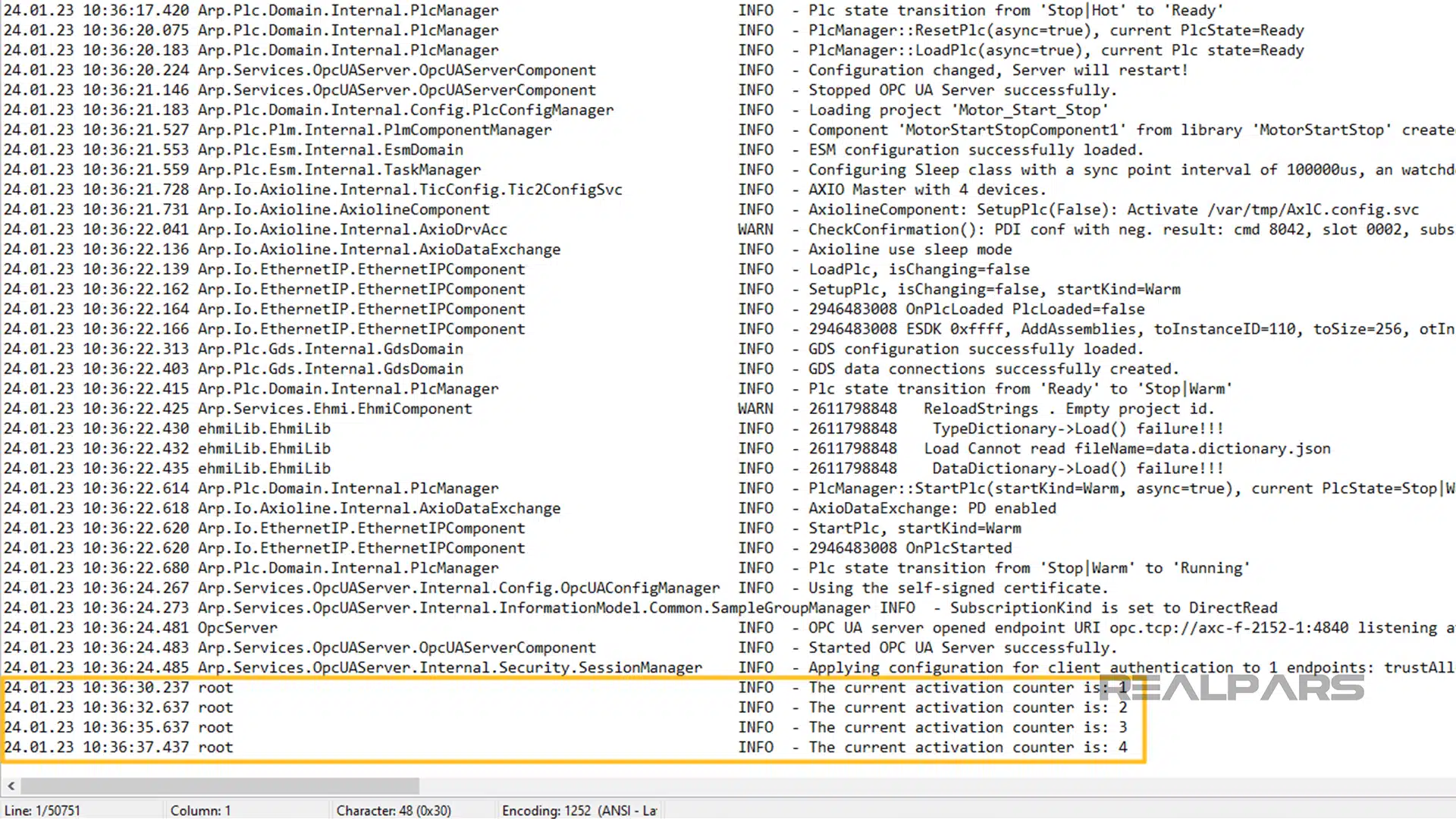Screen dimensions: 1456x819
Task: Click the 'Stopped OPC UA Server successfully' line
Action: tap(962, 90)
